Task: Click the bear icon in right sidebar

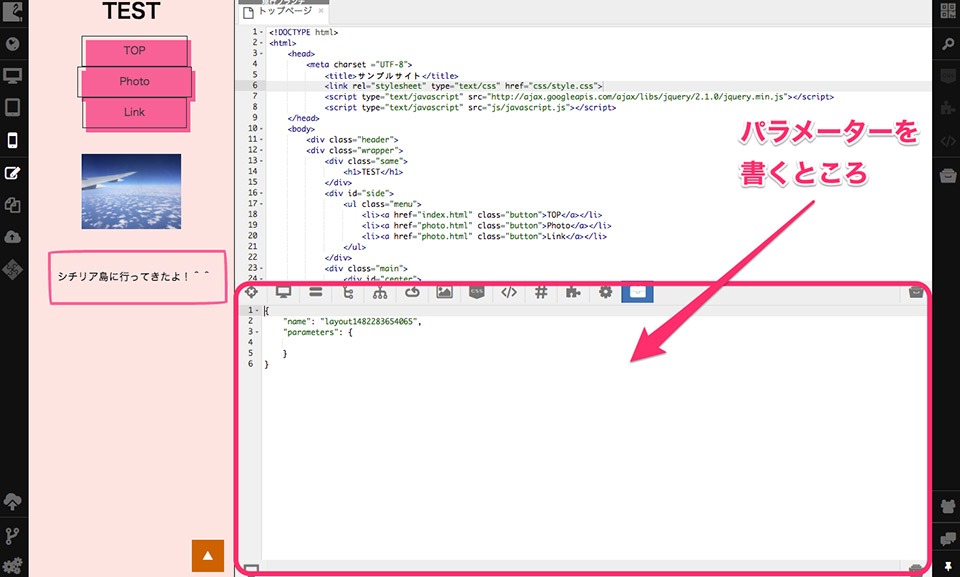Action: pos(948,506)
